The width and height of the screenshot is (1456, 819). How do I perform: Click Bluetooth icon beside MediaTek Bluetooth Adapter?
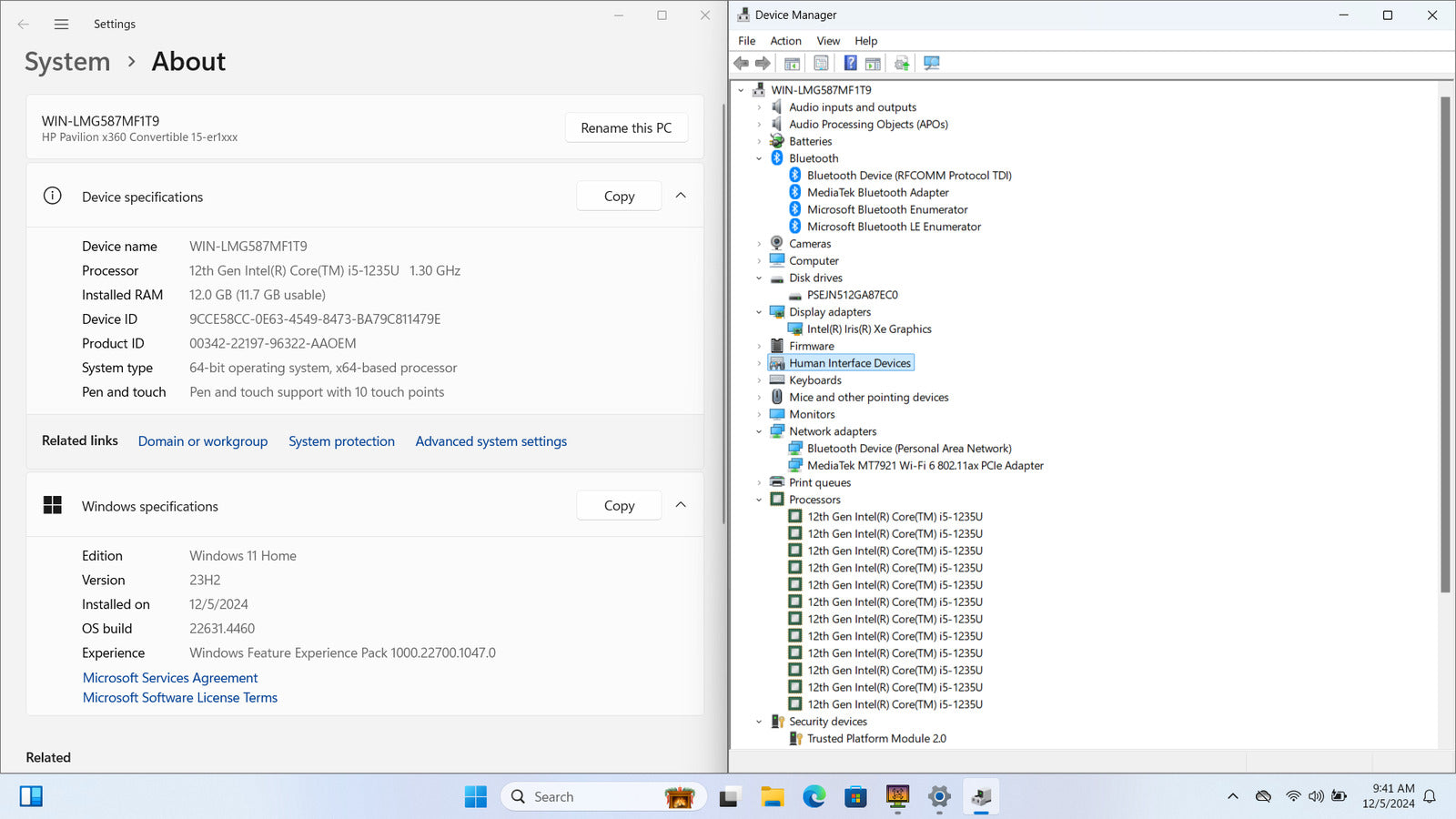[x=795, y=192]
